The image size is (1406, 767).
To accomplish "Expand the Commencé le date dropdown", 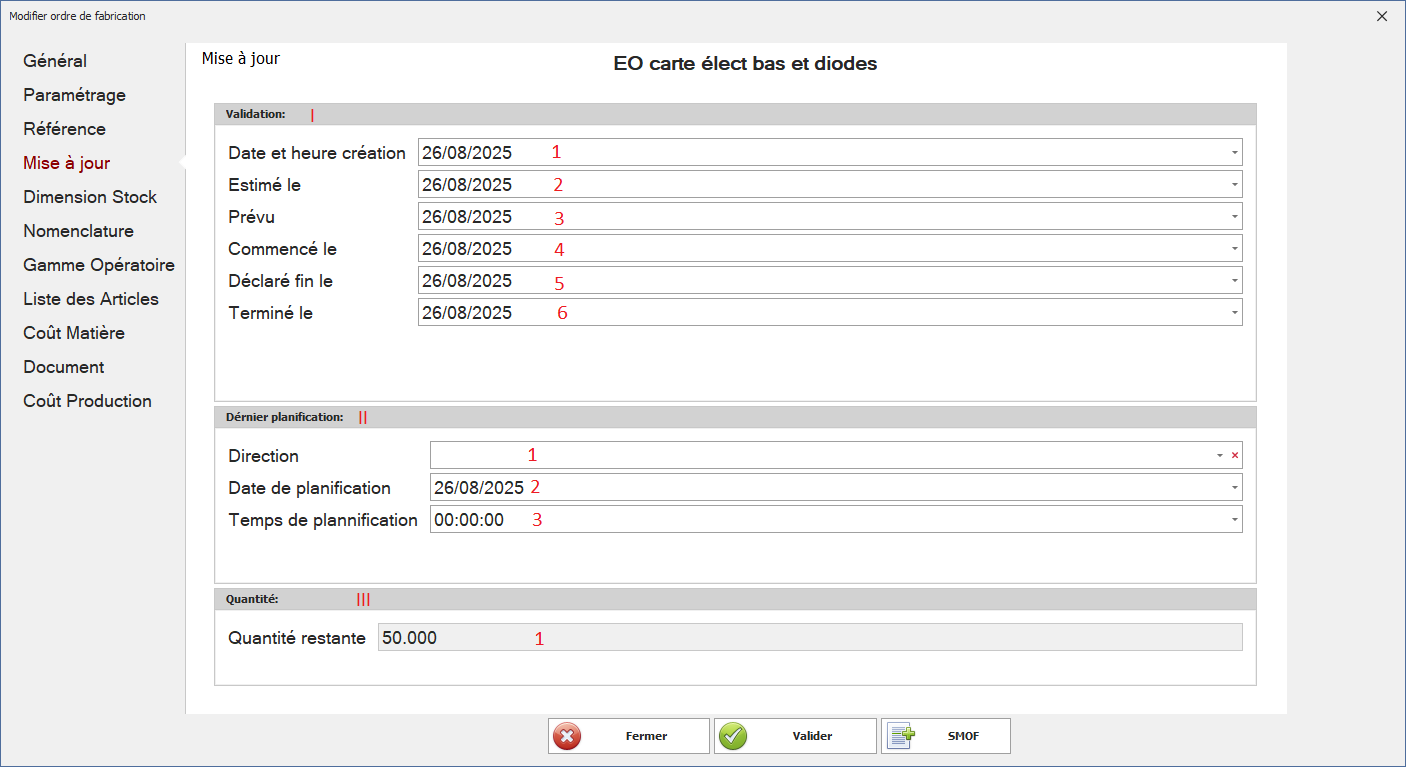I will pos(1235,249).
